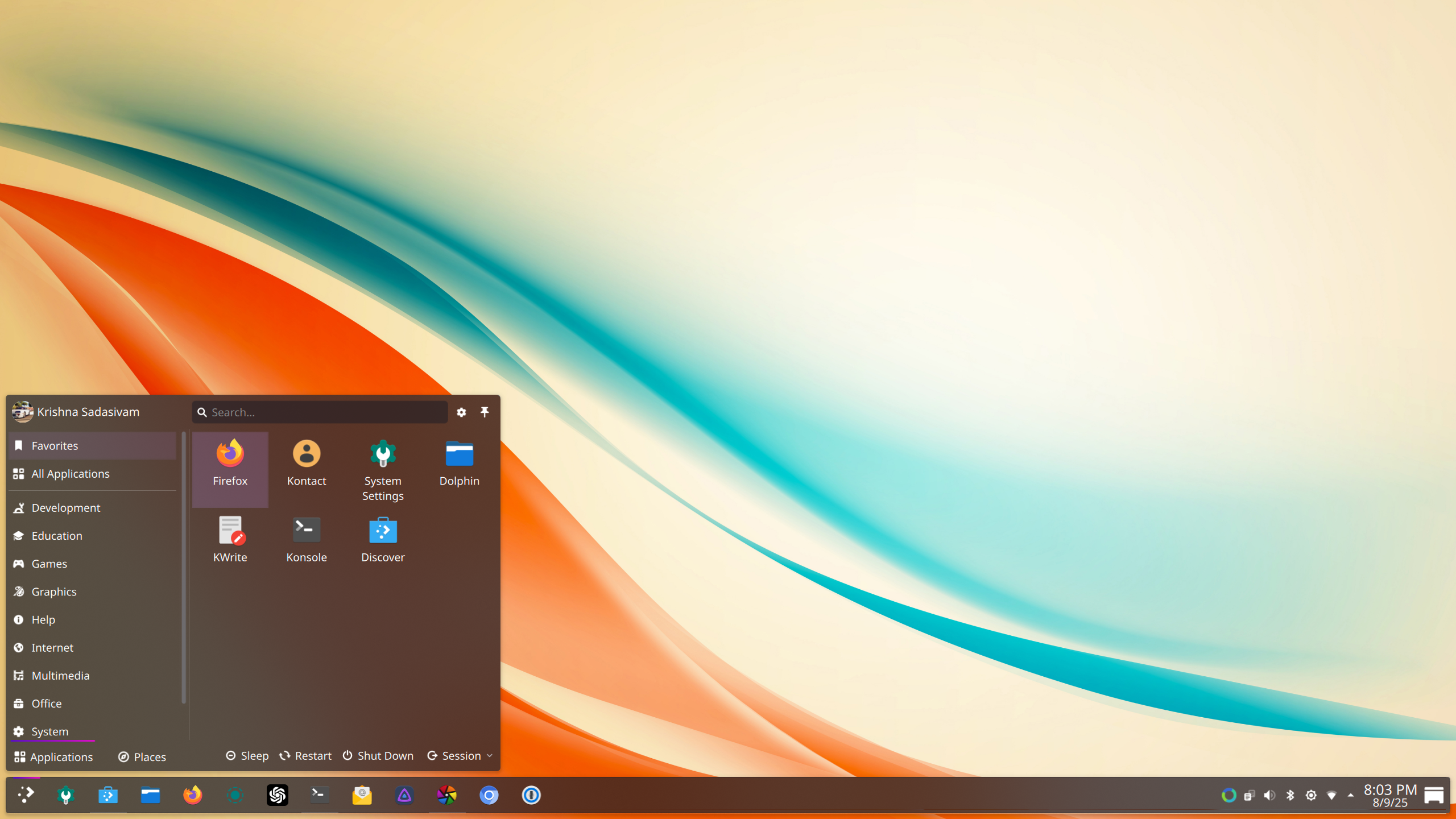This screenshot has height=819, width=1456.
Task: Click the Shut Down button
Action: pos(378,756)
